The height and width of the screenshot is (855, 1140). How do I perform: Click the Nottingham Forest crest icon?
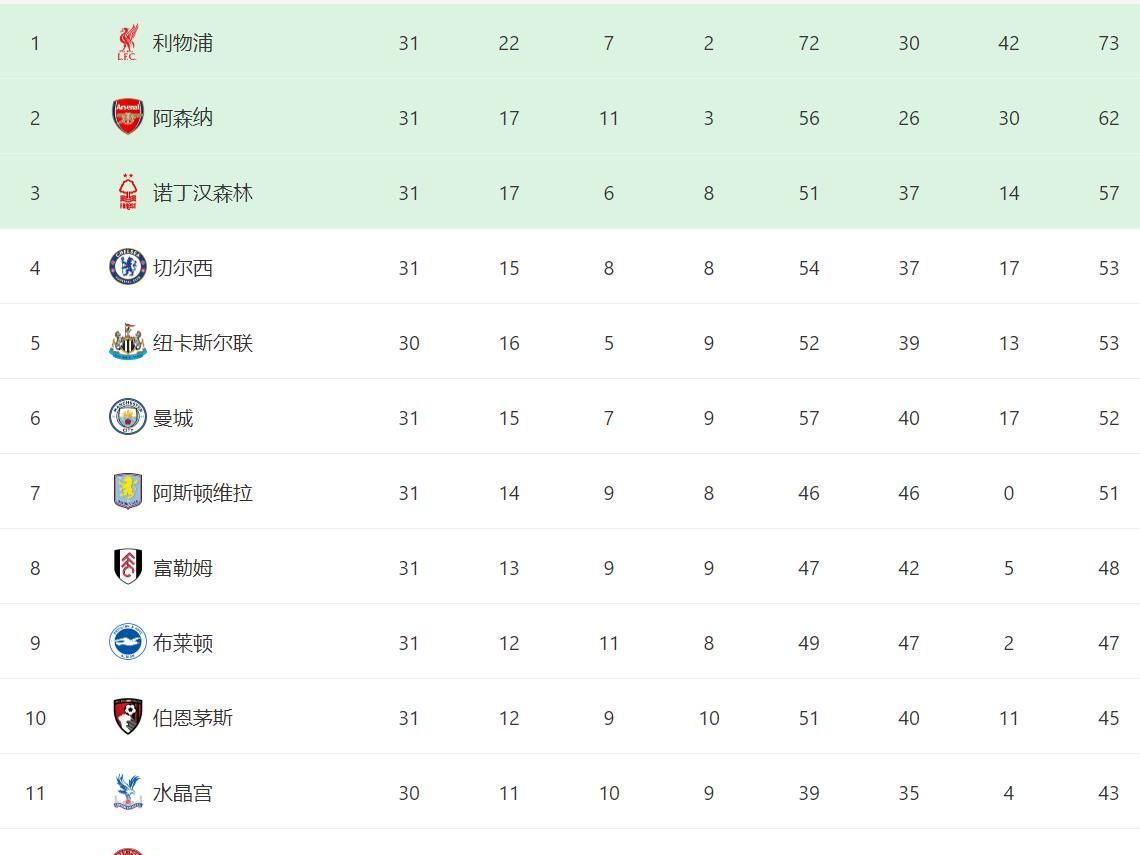pos(127,192)
